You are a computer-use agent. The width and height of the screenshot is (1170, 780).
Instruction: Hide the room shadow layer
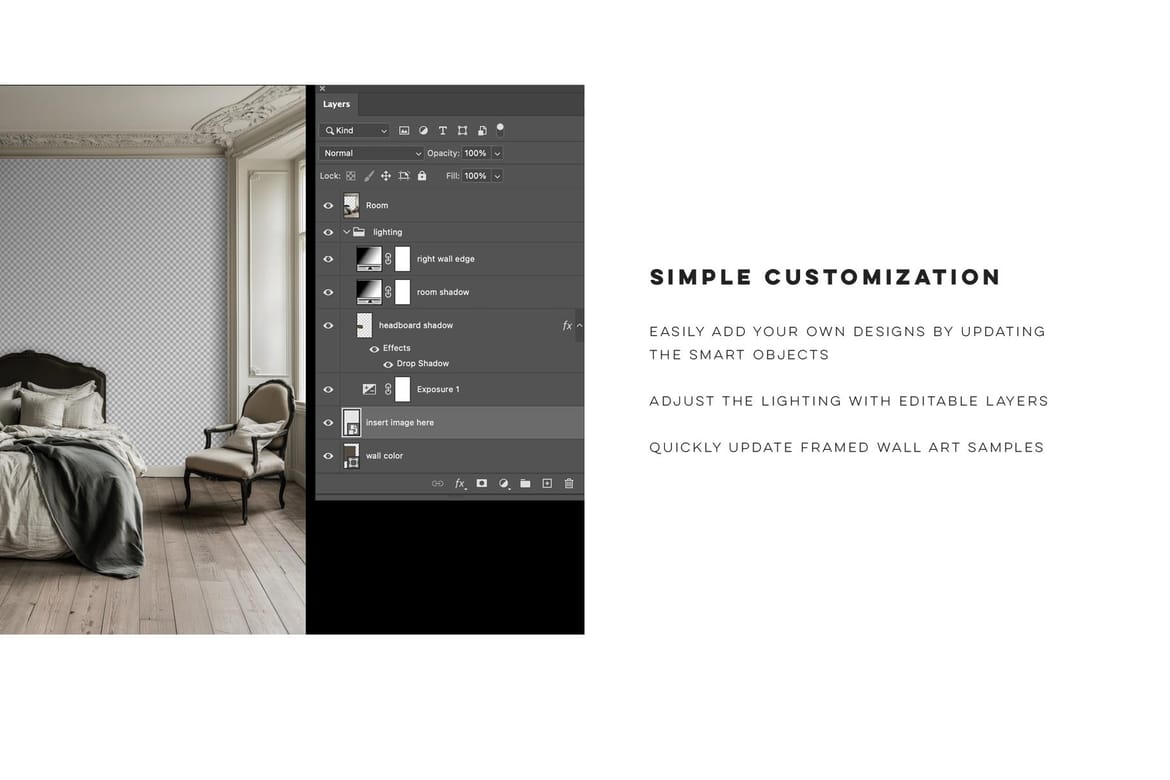click(x=328, y=292)
